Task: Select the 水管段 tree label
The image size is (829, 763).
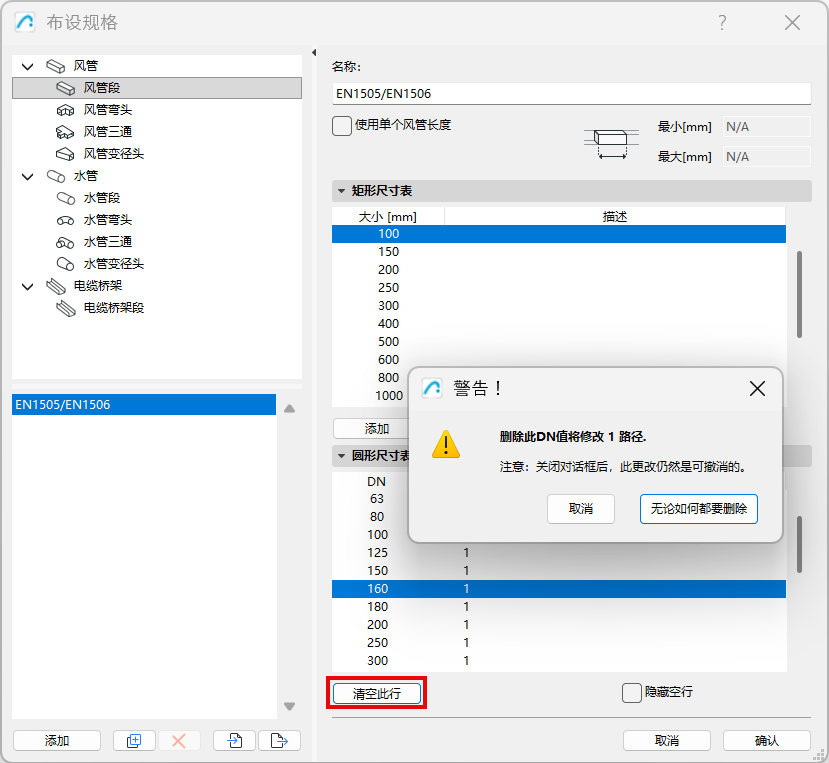Action: coord(102,198)
